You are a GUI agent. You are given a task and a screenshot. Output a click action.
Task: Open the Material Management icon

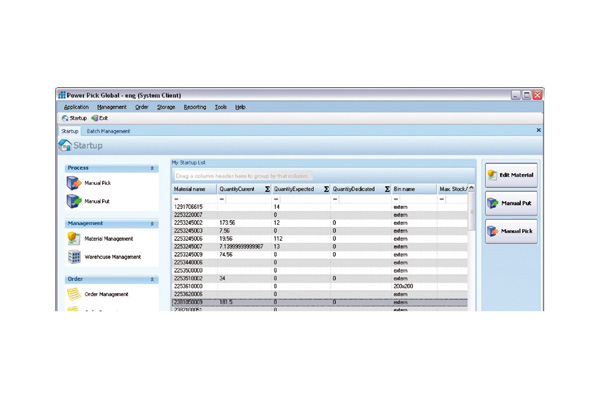73,238
